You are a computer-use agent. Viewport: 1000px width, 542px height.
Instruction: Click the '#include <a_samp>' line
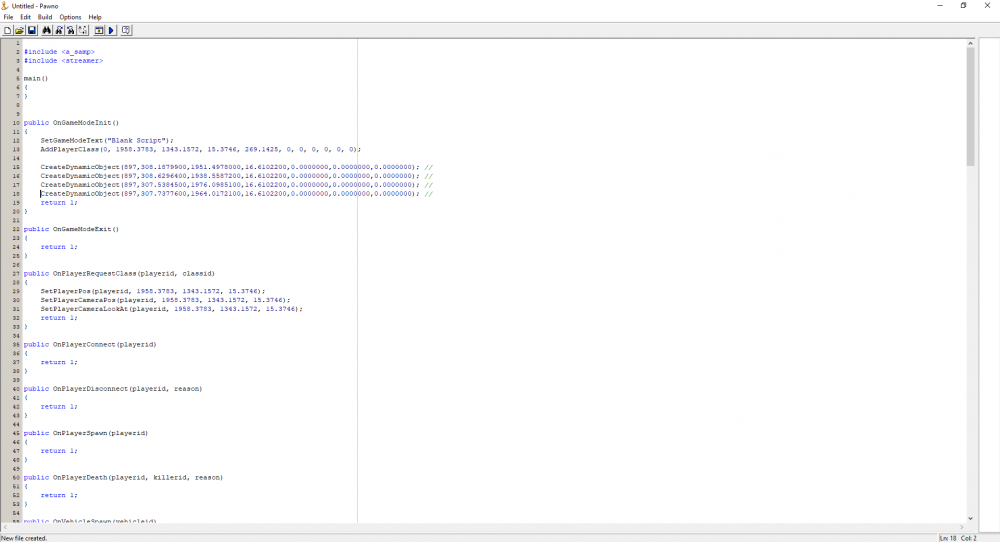(x=59, y=52)
